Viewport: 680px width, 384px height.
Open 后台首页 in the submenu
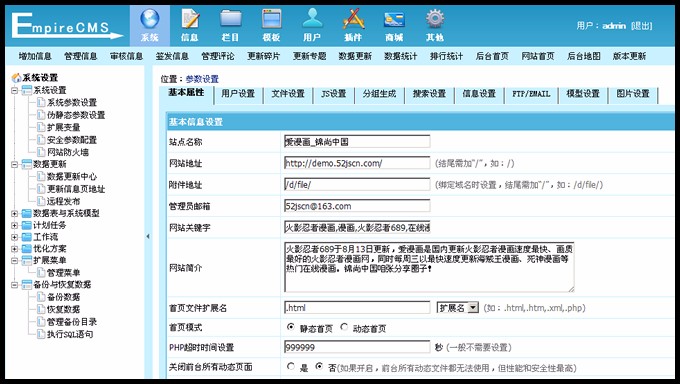coord(492,56)
